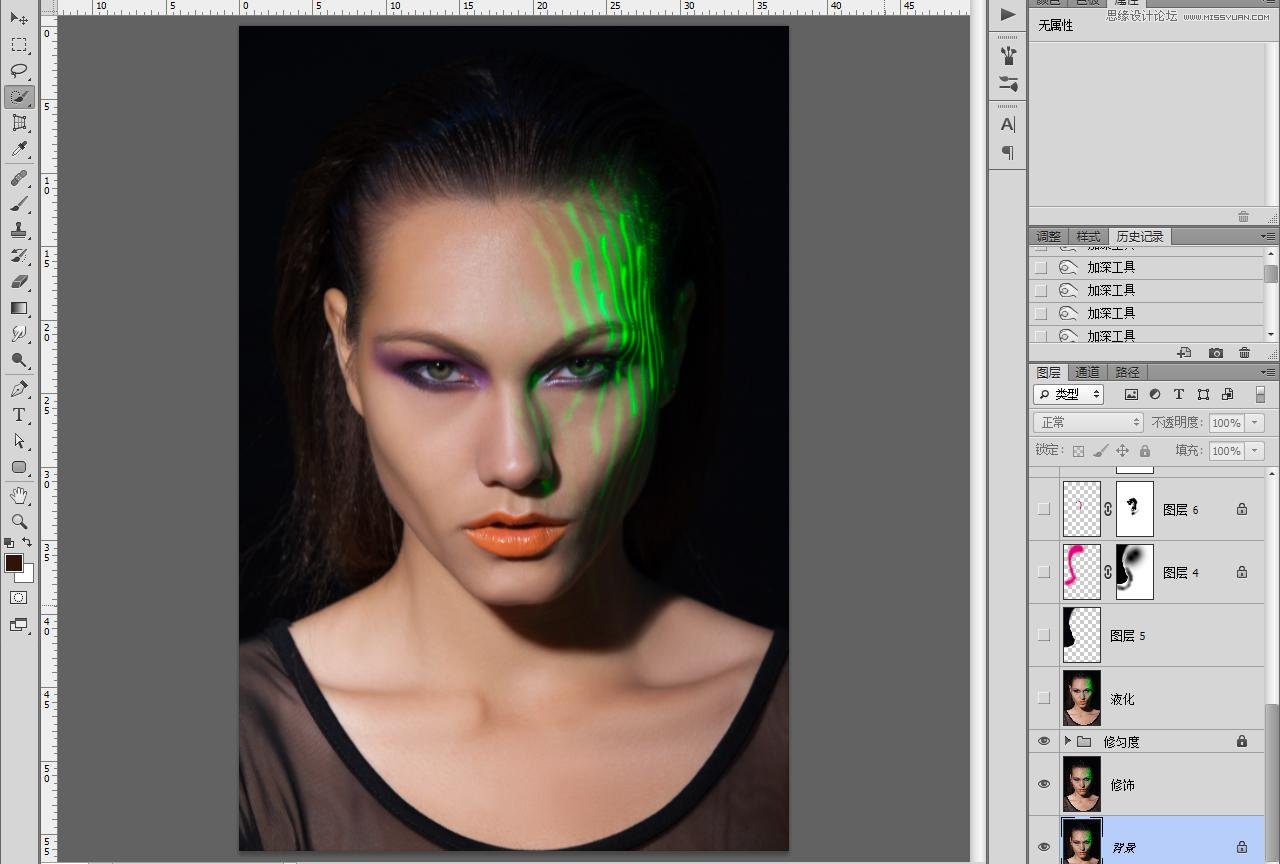The image size is (1280, 864).
Task: Open the Actions panel play icon
Action: tap(1008, 14)
